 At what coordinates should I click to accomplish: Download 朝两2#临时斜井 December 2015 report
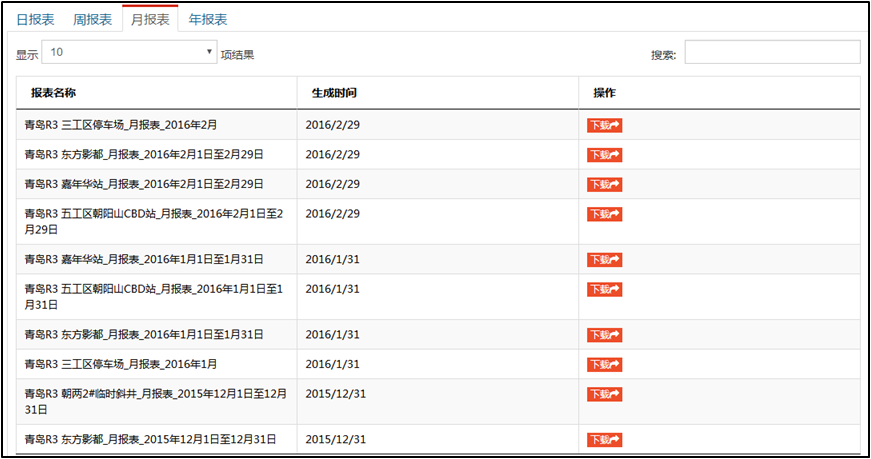tap(604, 394)
